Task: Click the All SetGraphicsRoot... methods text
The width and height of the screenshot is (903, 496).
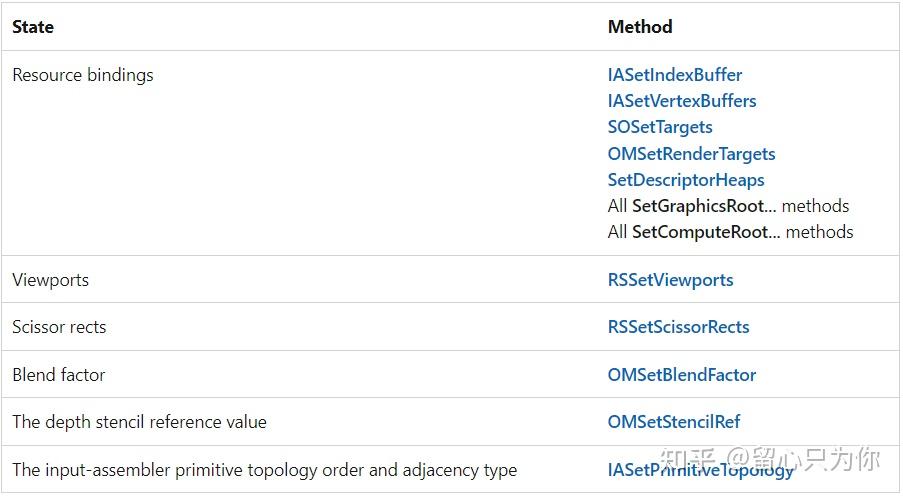Action: [728, 206]
